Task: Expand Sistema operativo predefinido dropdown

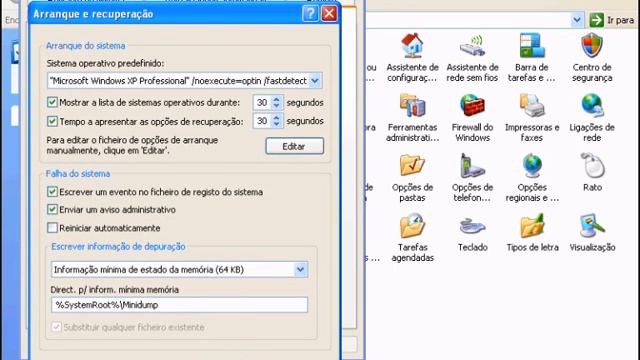Action: coord(315,81)
